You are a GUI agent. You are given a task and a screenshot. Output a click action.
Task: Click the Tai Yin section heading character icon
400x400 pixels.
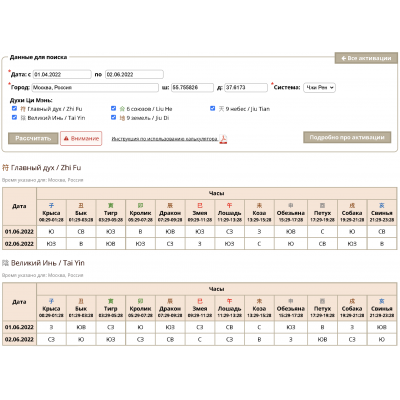click(x=5, y=263)
